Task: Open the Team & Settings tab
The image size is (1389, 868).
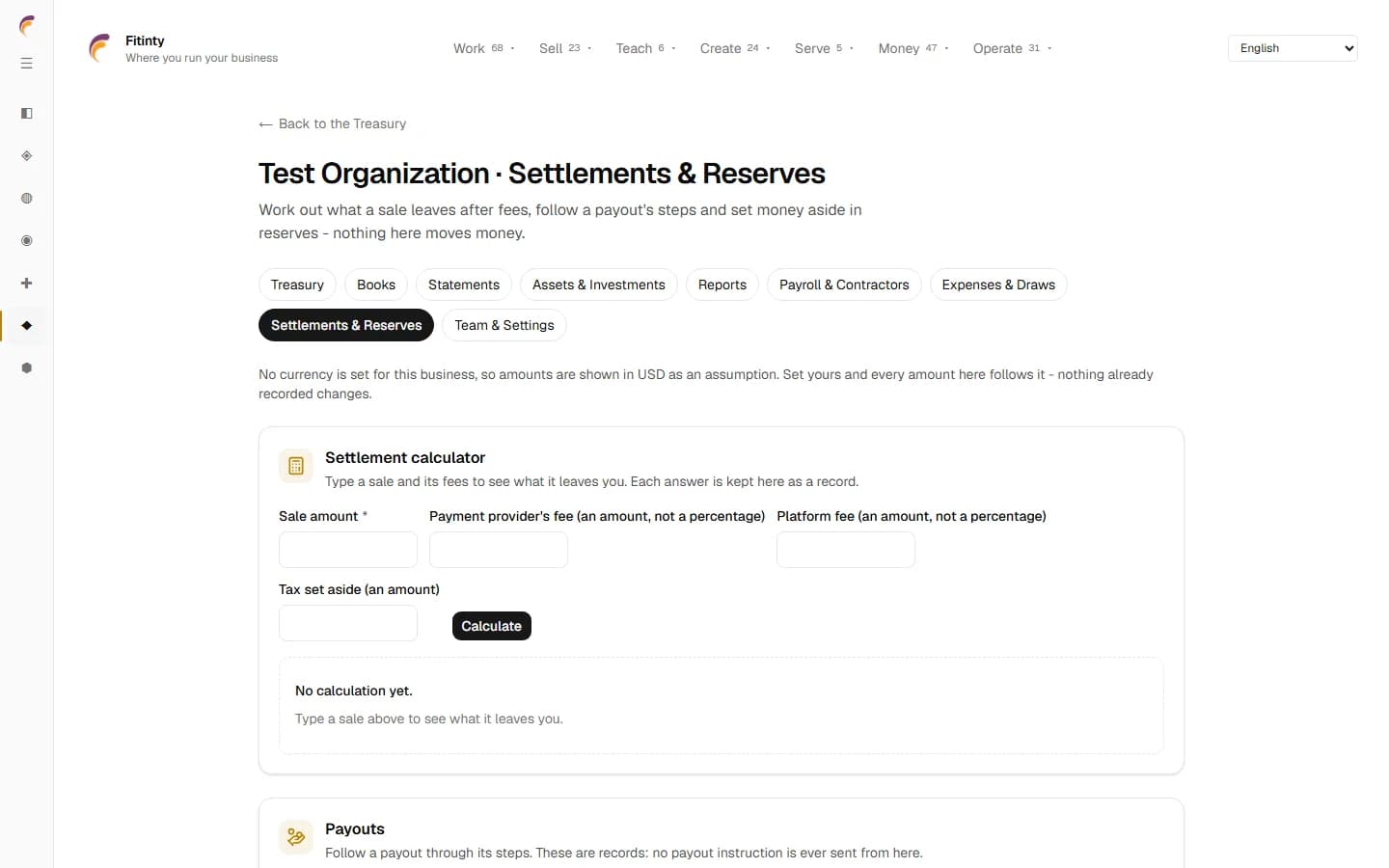Action: point(504,325)
